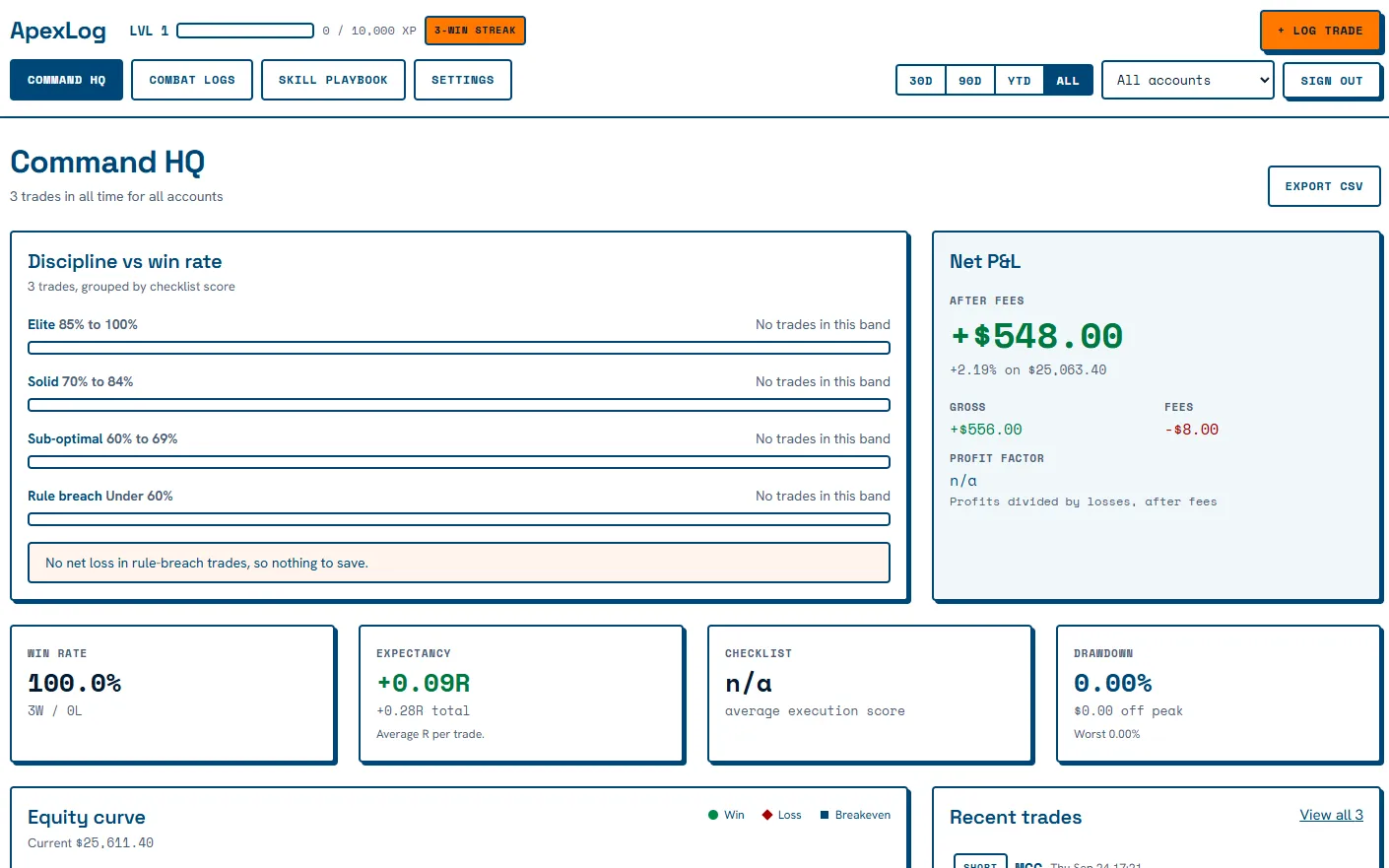Viewport: 1389px width, 868px height.
Task: Click the red Loss legend diamond
Action: click(x=767, y=815)
